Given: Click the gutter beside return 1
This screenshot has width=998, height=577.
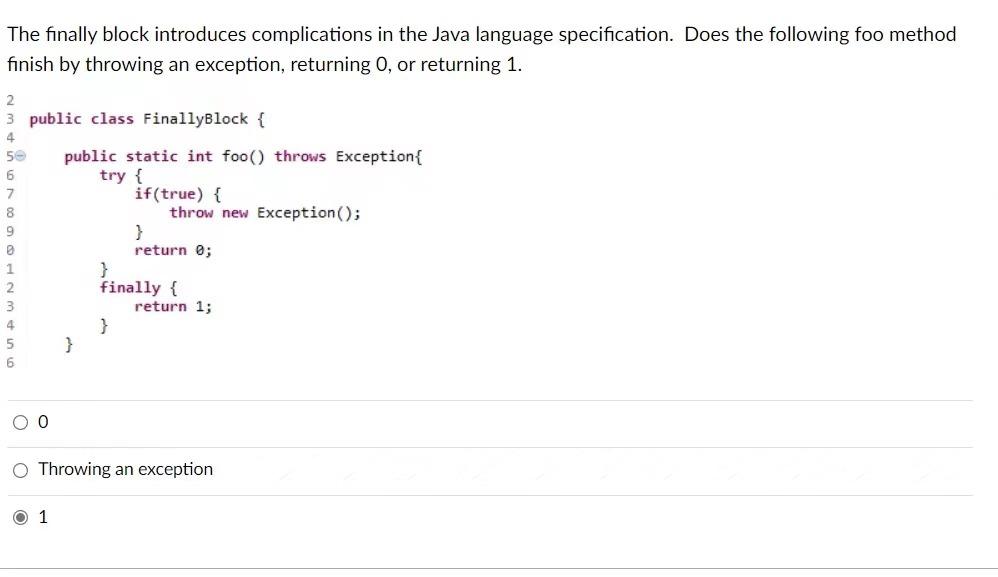Looking at the screenshot, I should click(x=8, y=306).
